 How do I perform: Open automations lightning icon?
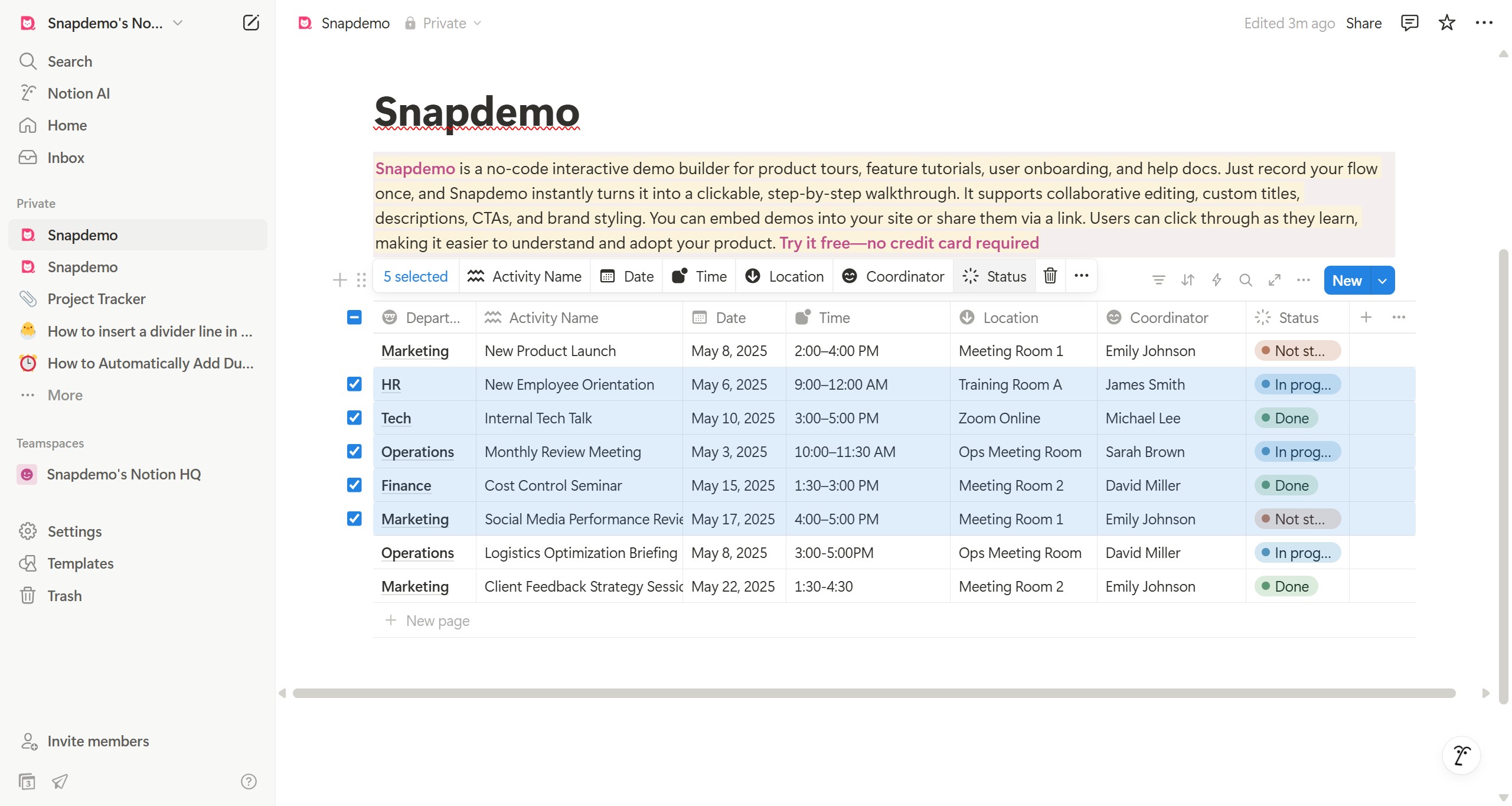click(1216, 280)
